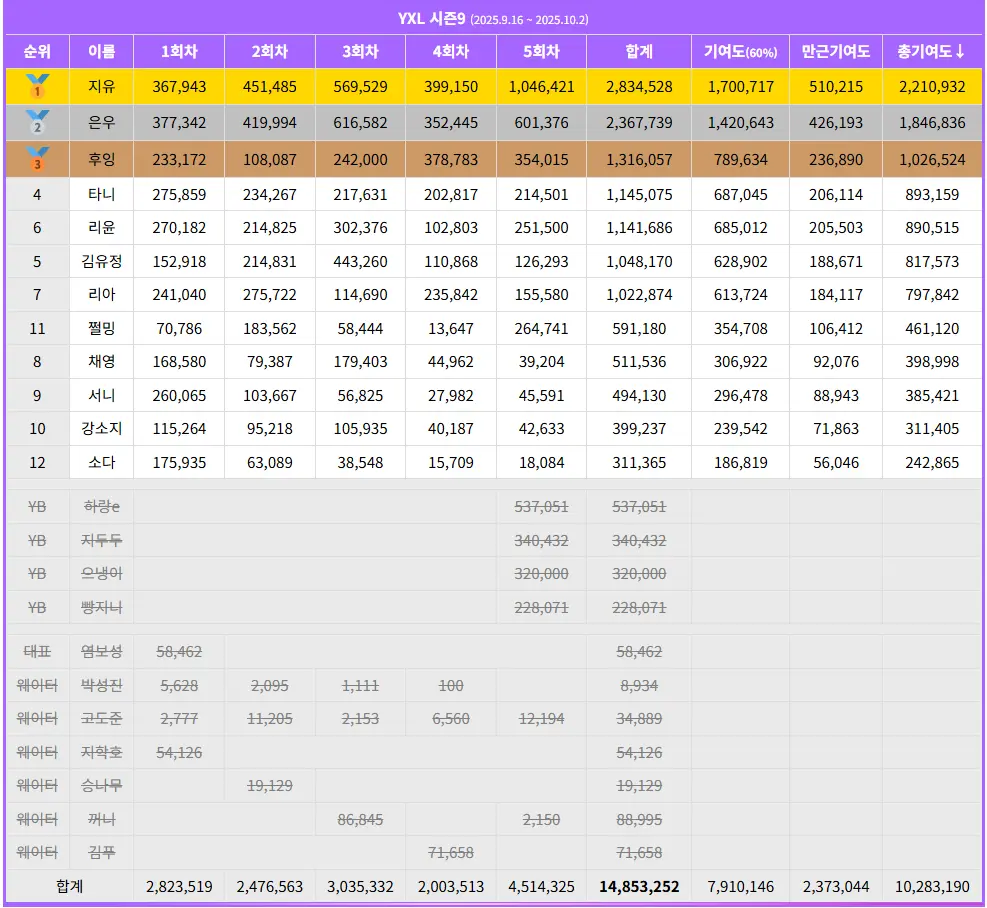The width and height of the screenshot is (987, 908).
Task: Select the player name 김유정
Action: [x=101, y=261]
